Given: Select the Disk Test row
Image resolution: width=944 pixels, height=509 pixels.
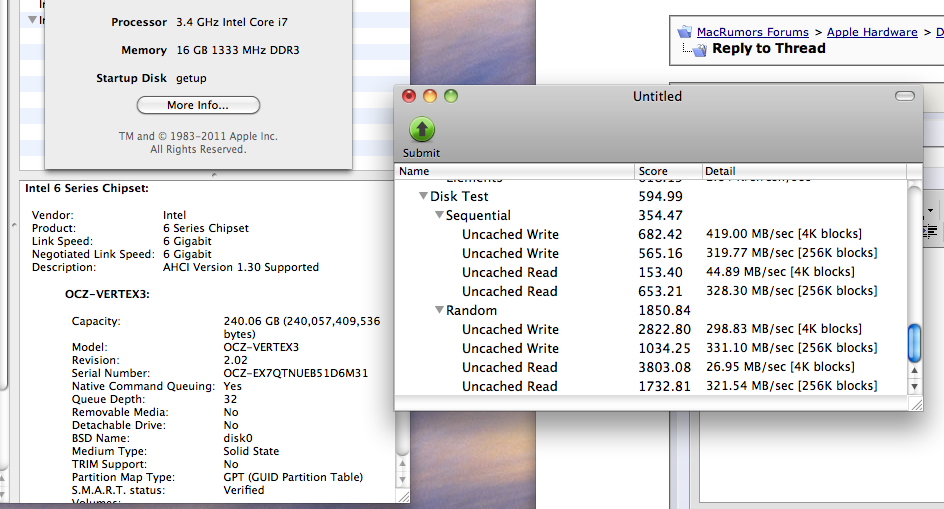Looking at the screenshot, I should pyautogui.click(x=650, y=196).
